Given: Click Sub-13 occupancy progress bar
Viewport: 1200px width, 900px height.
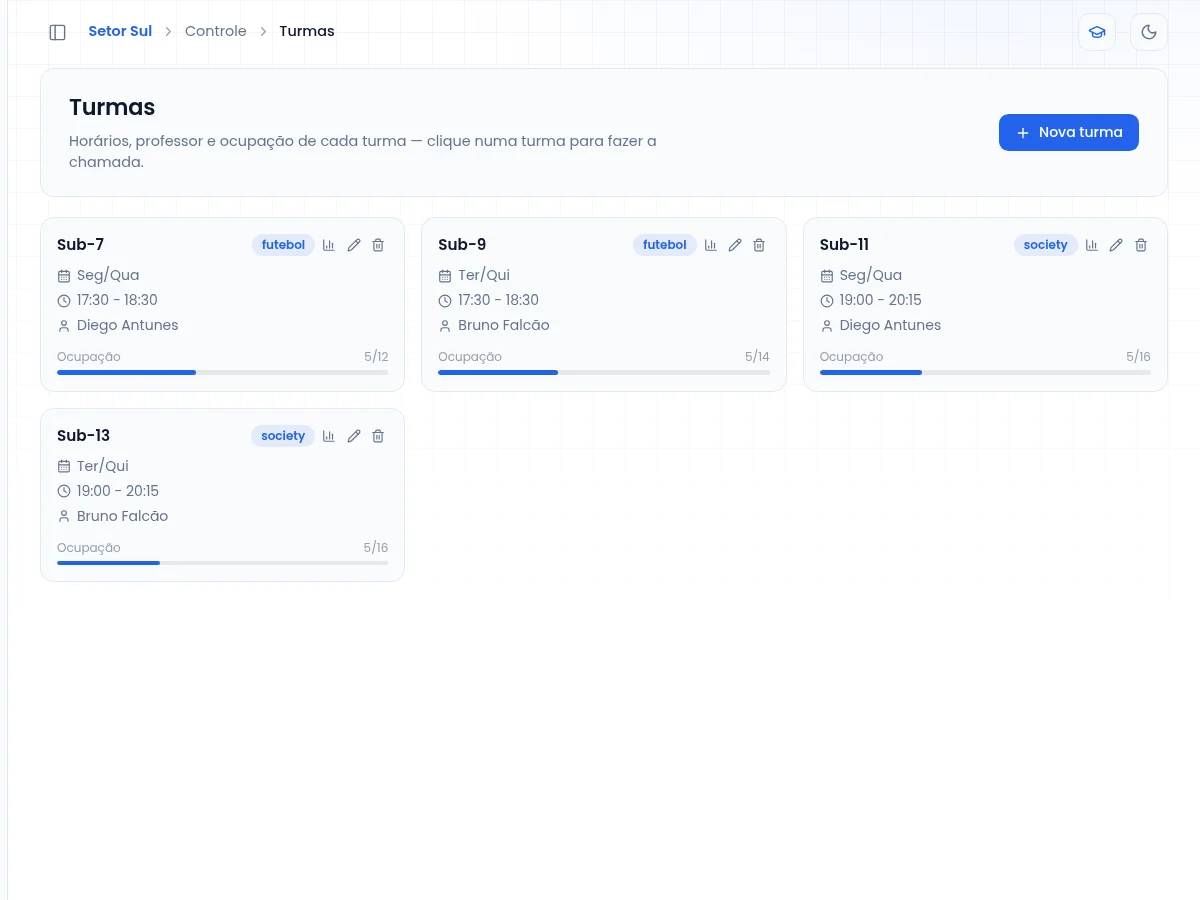Looking at the screenshot, I should pyautogui.click(x=222, y=563).
